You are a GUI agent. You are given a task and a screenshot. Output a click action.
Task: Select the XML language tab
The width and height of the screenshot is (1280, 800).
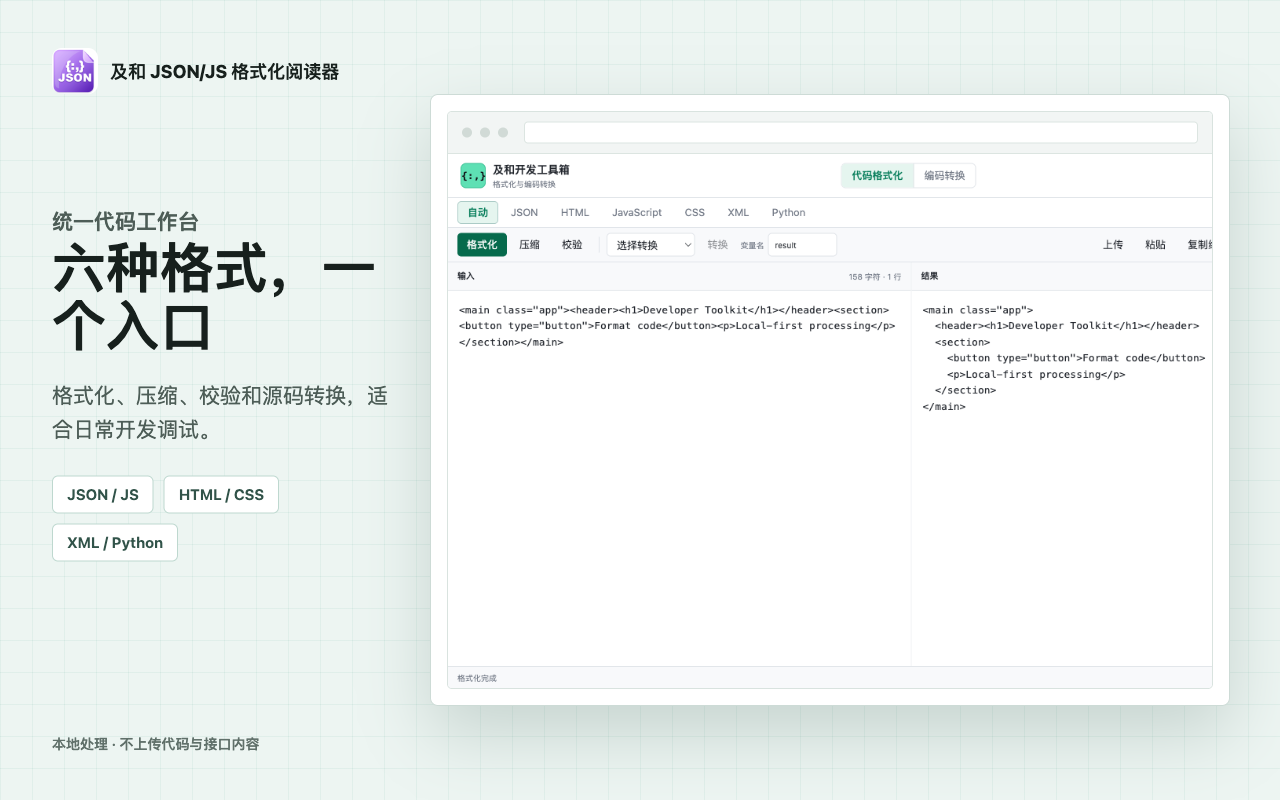click(738, 213)
